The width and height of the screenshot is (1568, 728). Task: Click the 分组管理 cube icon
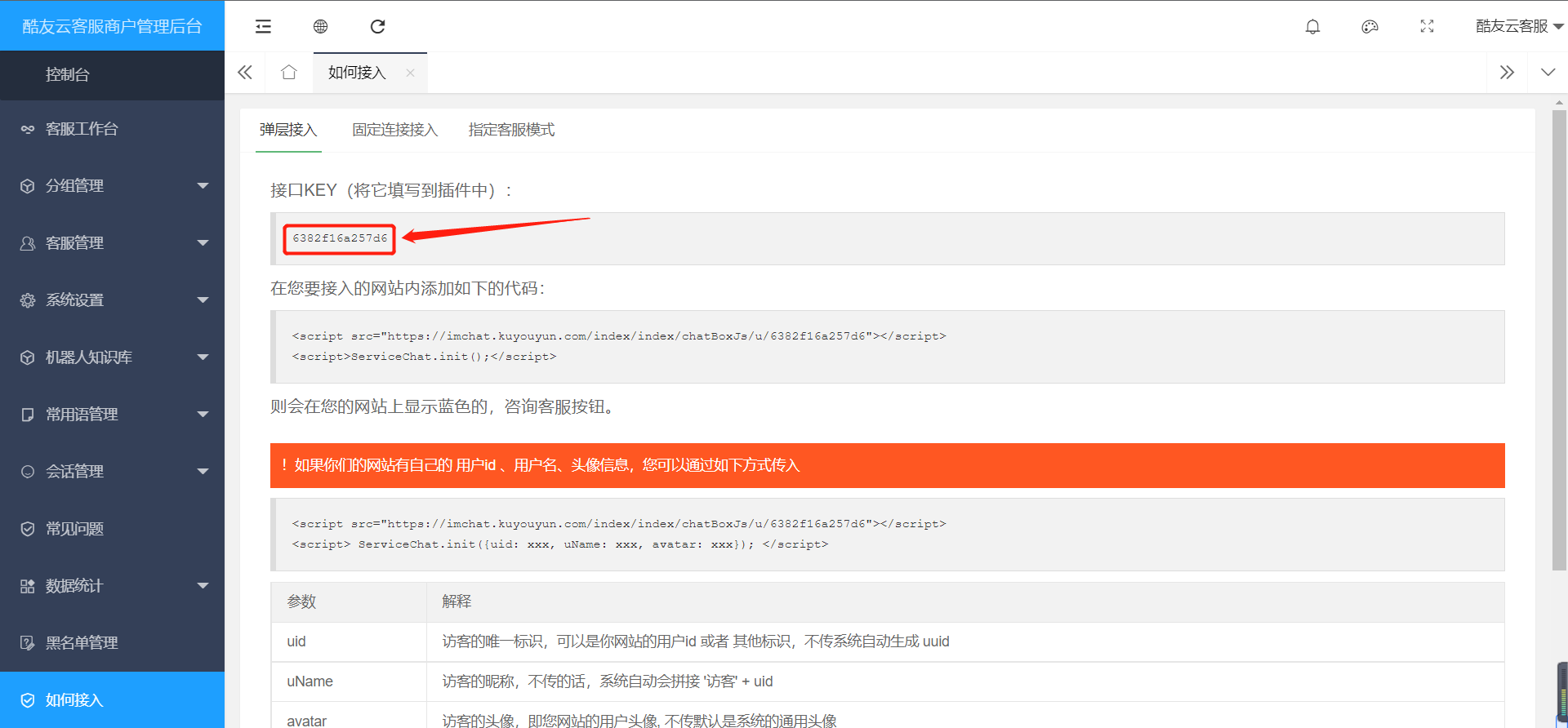tap(28, 186)
